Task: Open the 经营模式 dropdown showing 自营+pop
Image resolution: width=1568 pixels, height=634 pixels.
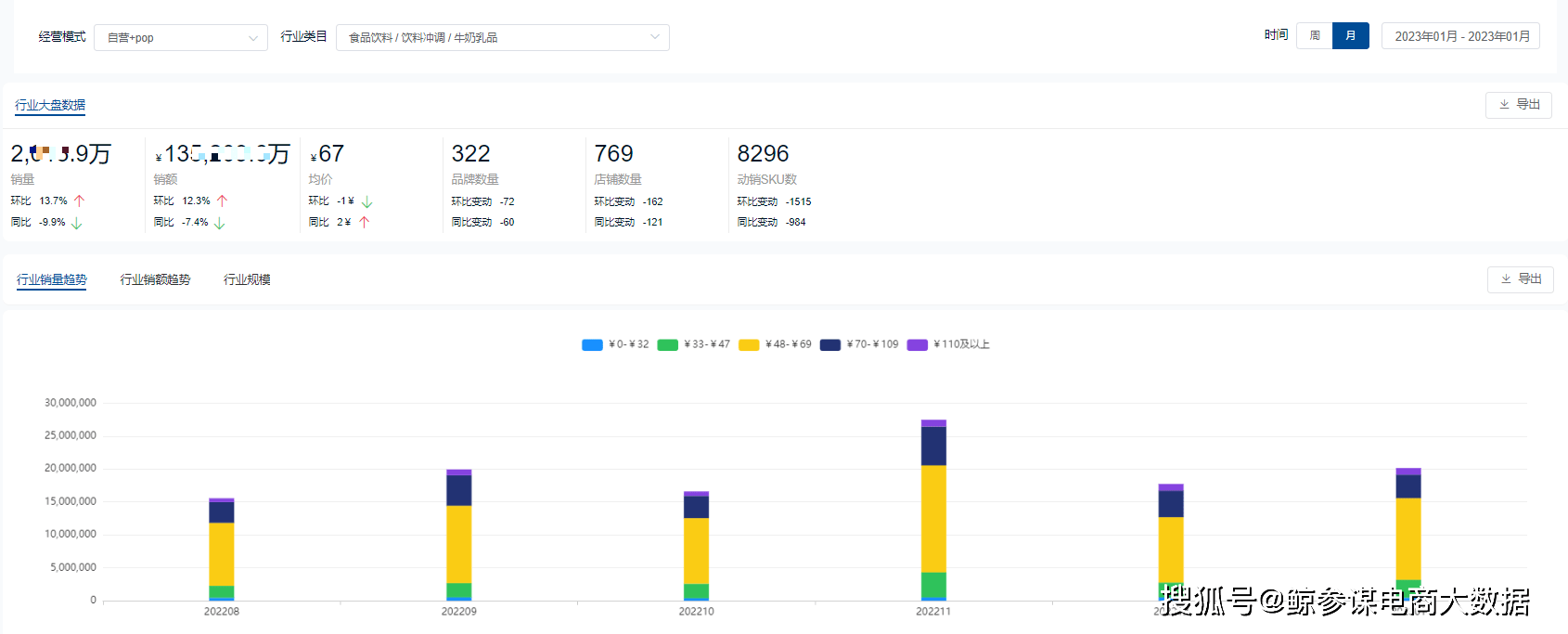Action: pyautogui.click(x=181, y=38)
